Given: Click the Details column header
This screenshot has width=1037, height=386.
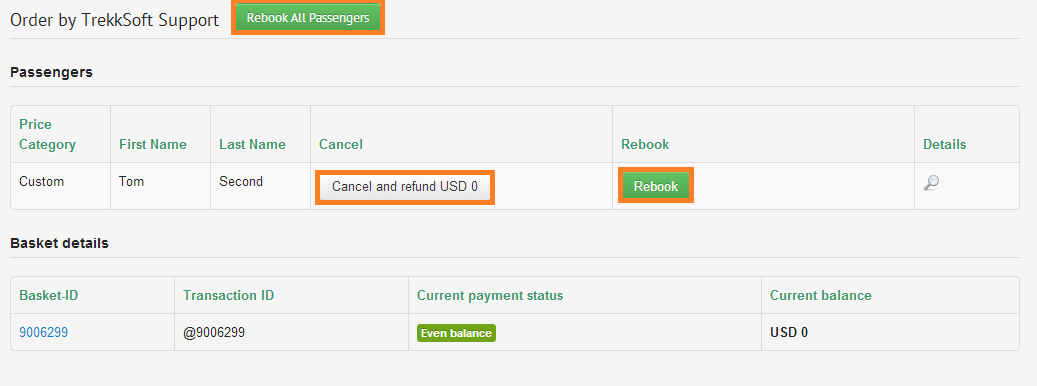Looking at the screenshot, I should click(x=944, y=144).
